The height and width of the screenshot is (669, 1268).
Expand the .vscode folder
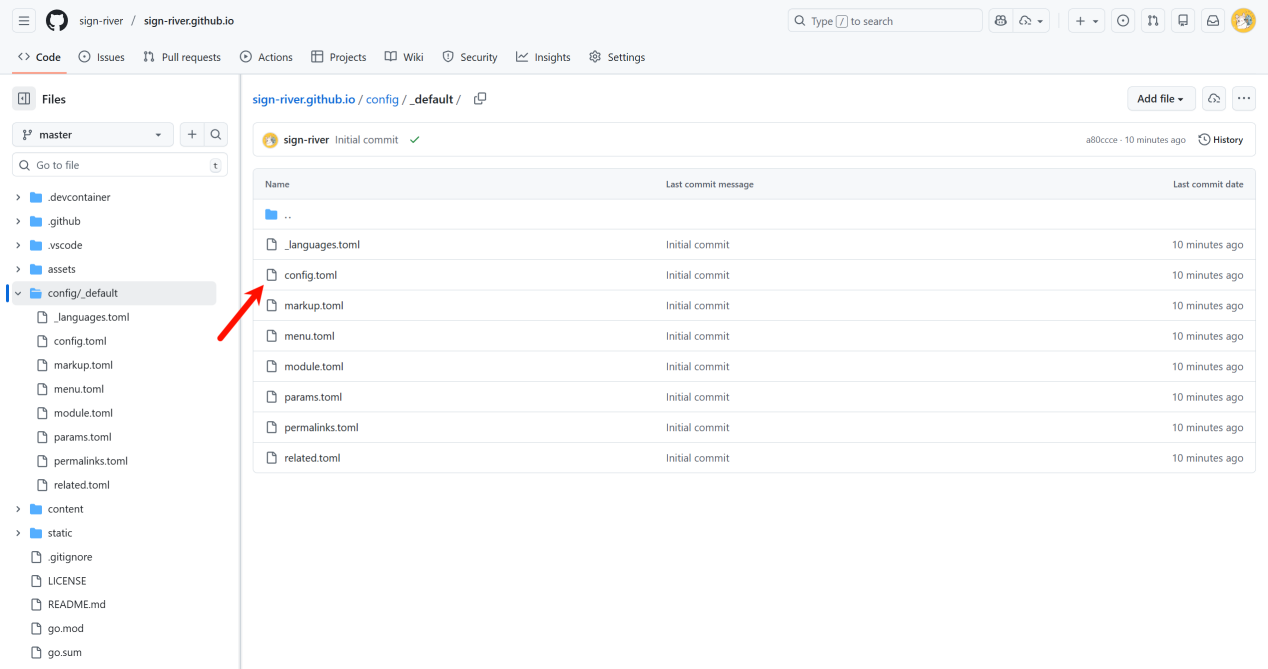(18, 246)
